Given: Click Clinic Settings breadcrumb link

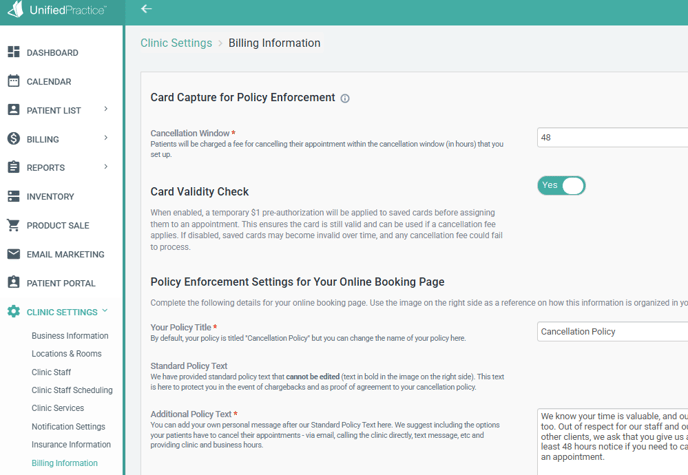Looking at the screenshot, I should pos(176,43).
